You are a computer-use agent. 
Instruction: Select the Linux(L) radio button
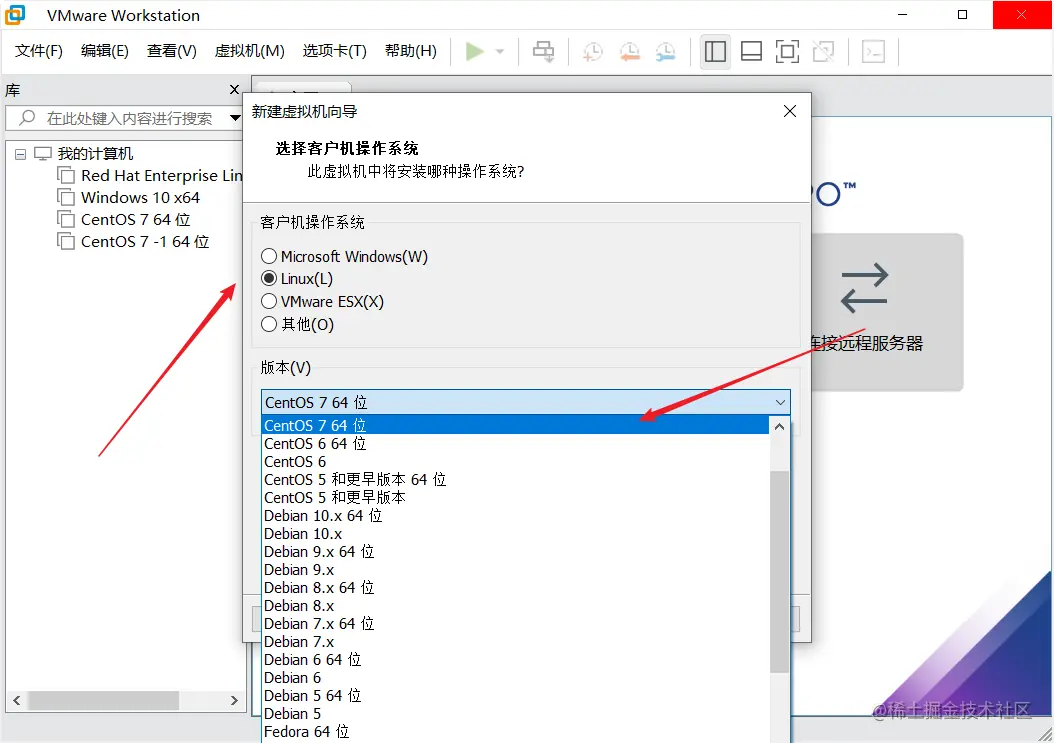tap(269, 278)
